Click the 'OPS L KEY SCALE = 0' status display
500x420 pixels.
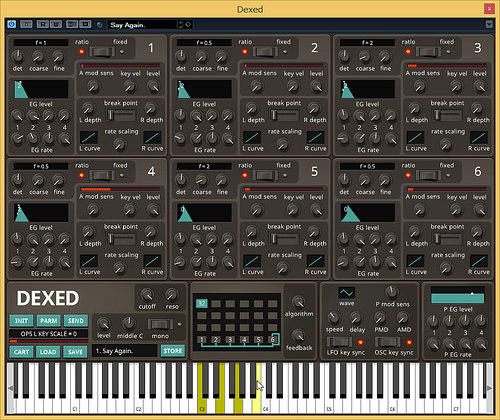(x=49, y=334)
